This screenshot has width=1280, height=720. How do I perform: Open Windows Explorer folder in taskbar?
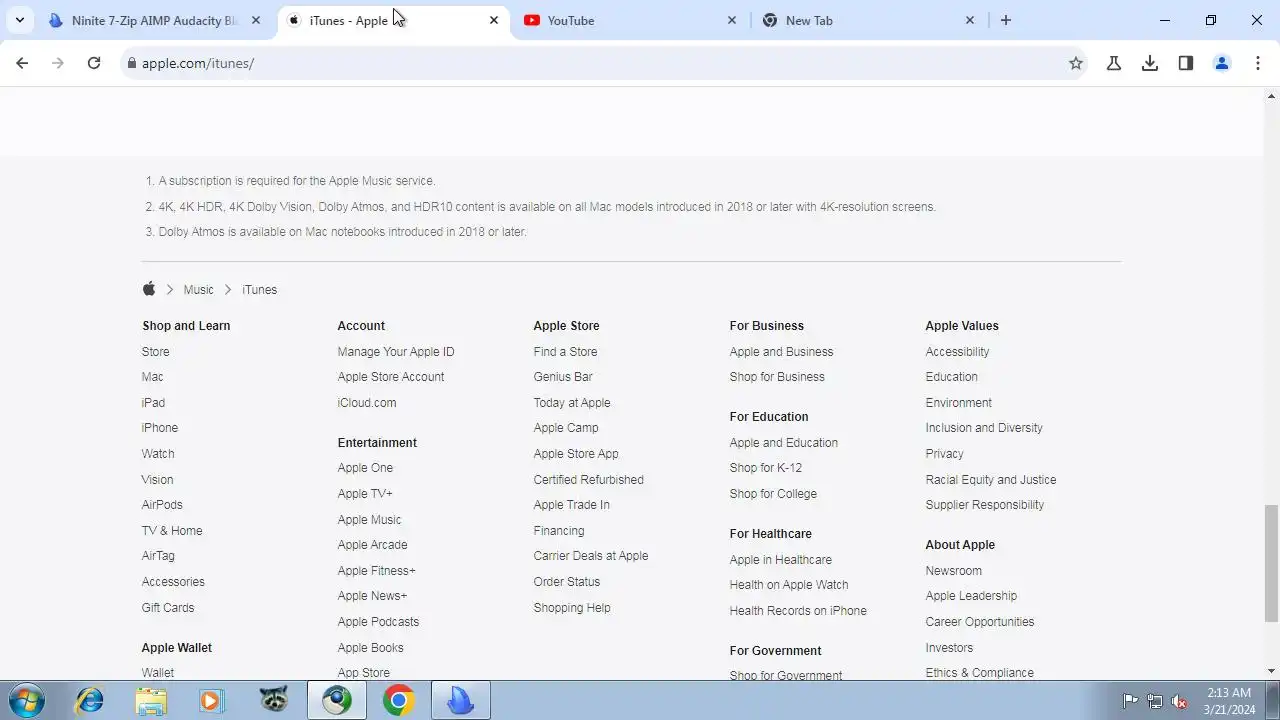[x=151, y=700]
